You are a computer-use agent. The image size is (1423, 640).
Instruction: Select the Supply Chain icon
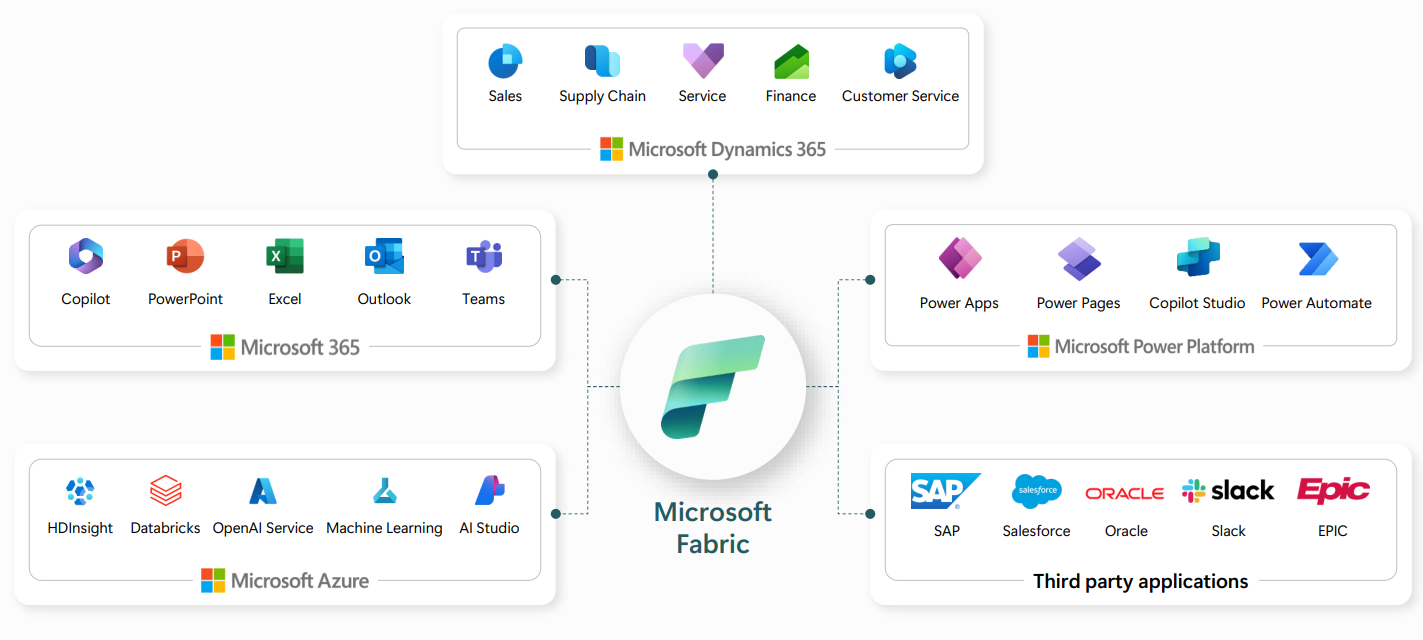coord(602,62)
